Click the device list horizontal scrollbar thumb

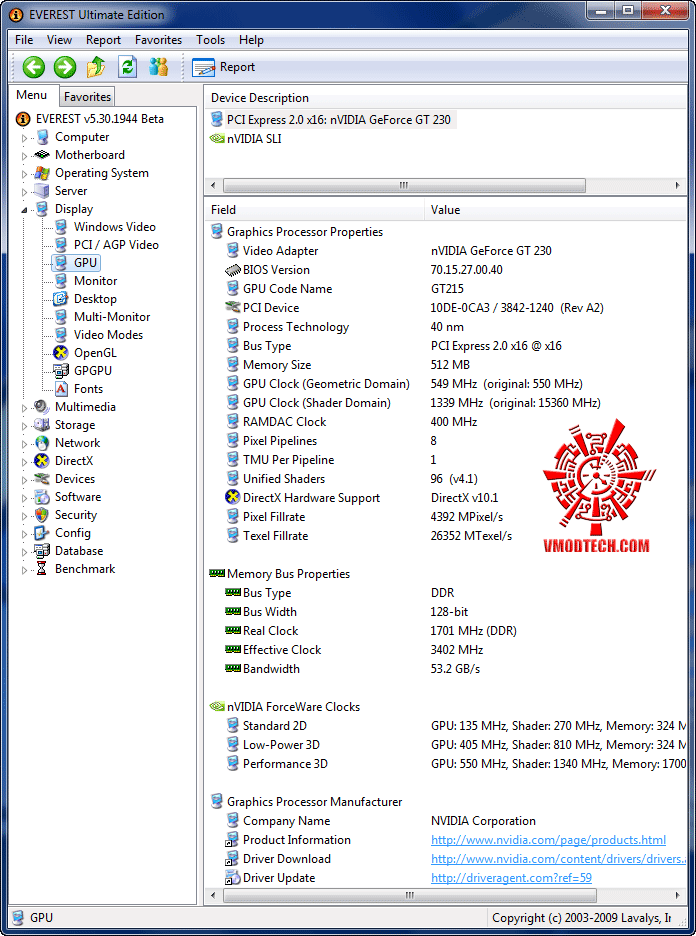pyautogui.click(x=404, y=185)
